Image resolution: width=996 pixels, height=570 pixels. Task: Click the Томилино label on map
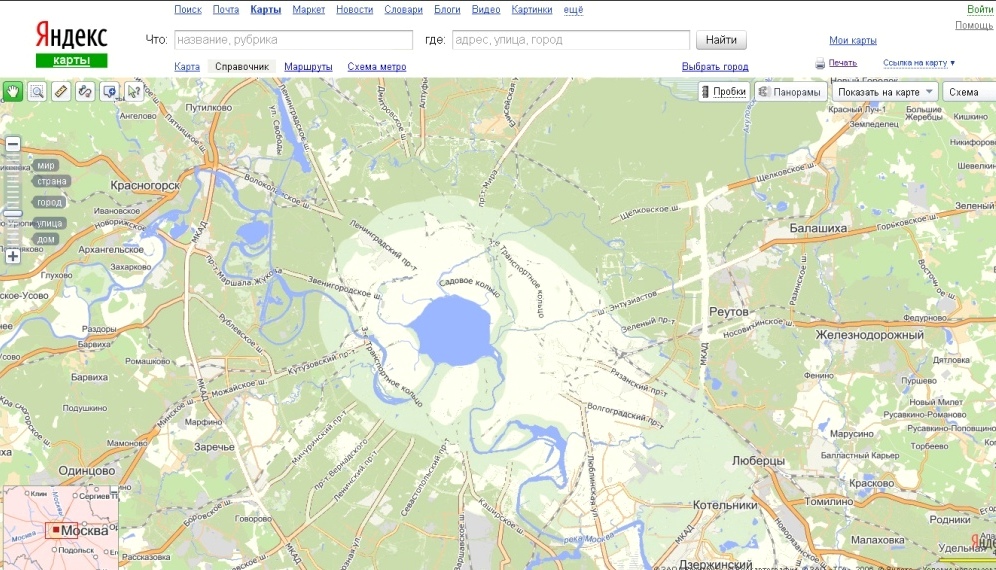(829, 501)
